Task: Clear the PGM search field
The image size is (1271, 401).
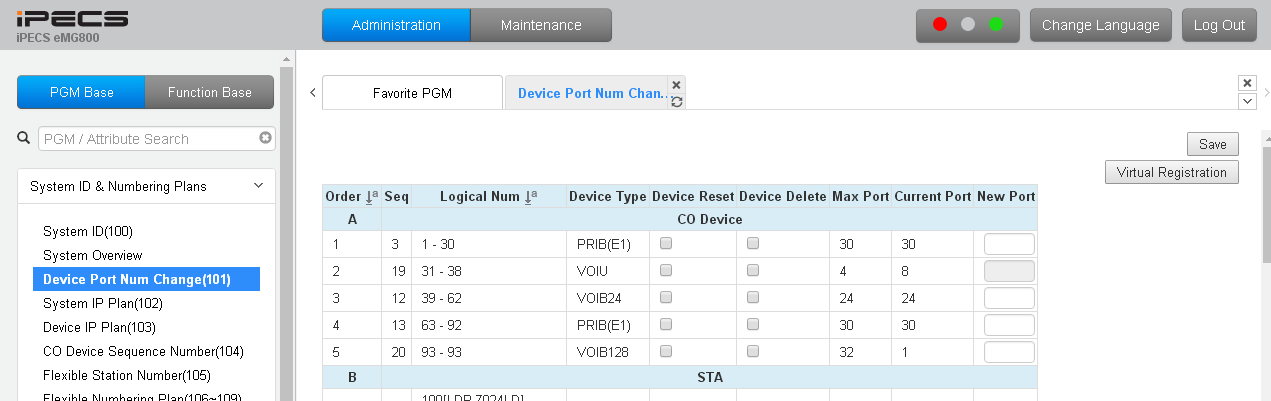Action: tap(265, 139)
